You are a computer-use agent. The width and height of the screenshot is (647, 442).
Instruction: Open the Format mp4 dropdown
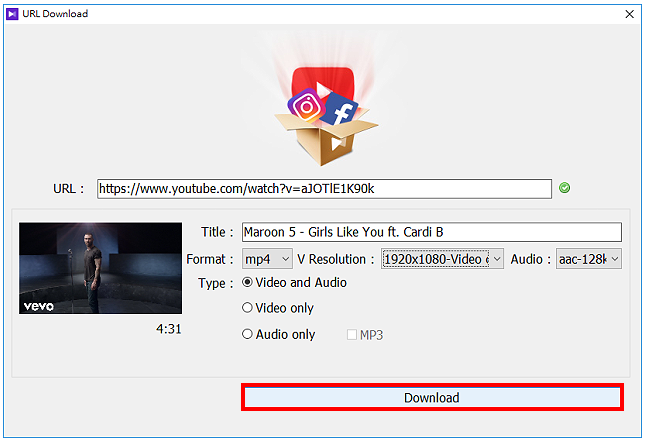267,259
